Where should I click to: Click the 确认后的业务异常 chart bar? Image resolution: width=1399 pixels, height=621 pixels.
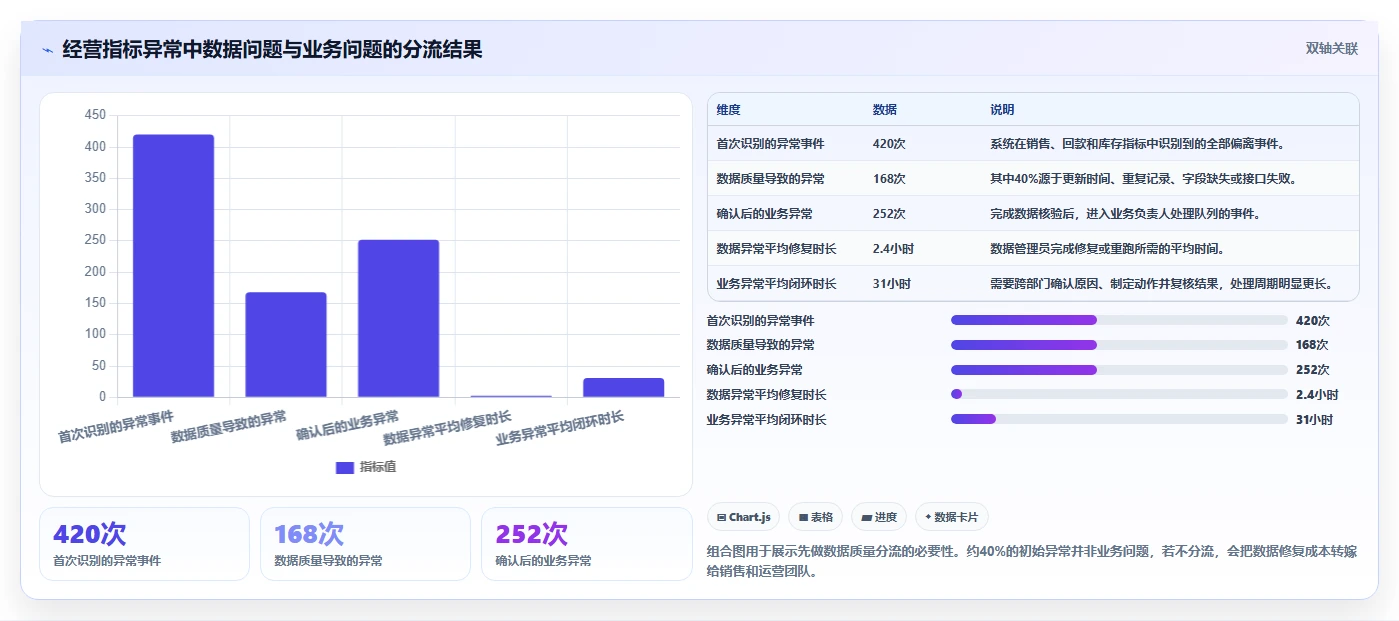pyautogui.click(x=398, y=319)
